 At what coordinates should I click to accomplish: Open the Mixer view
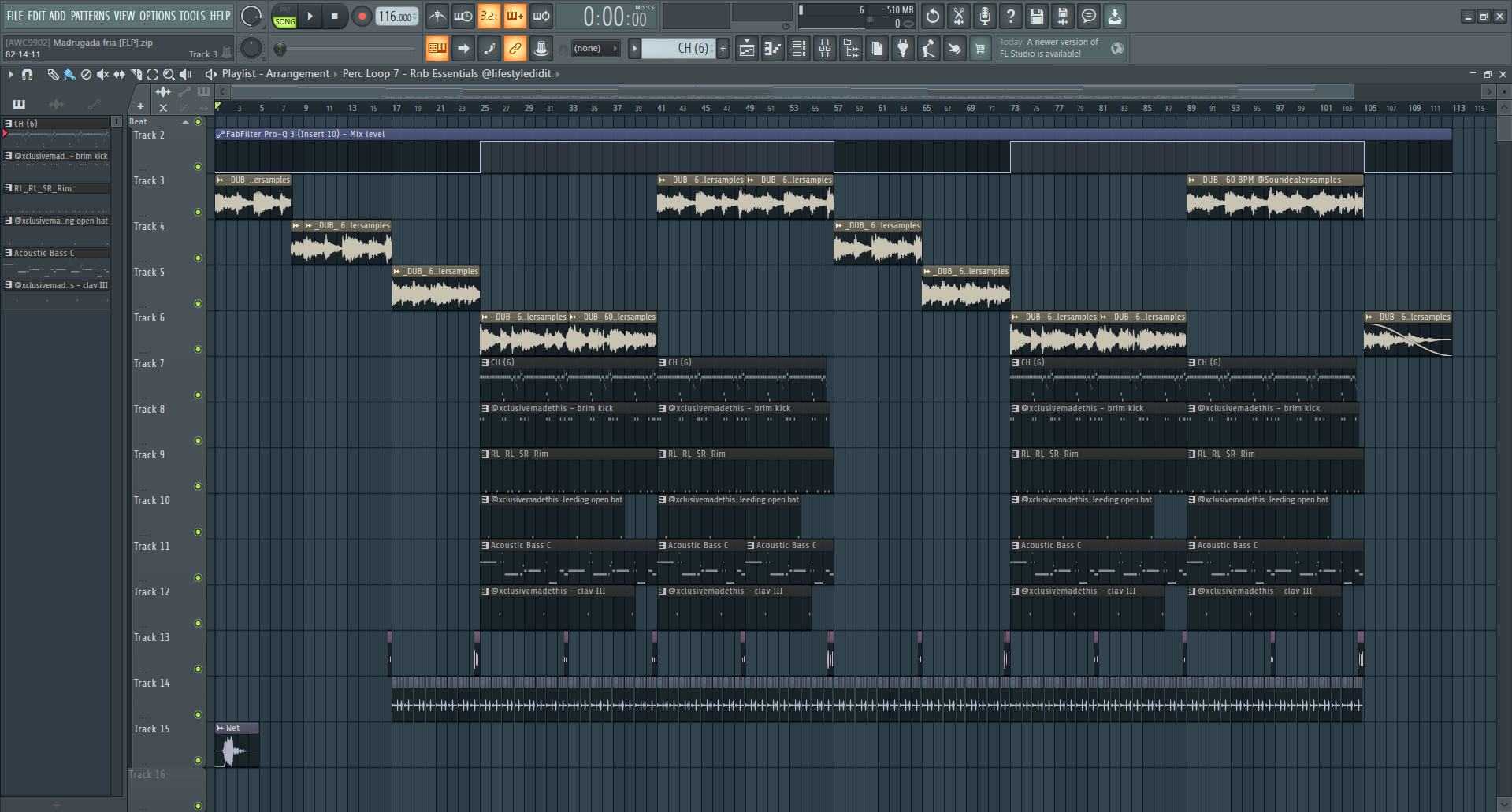click(825, 49)
